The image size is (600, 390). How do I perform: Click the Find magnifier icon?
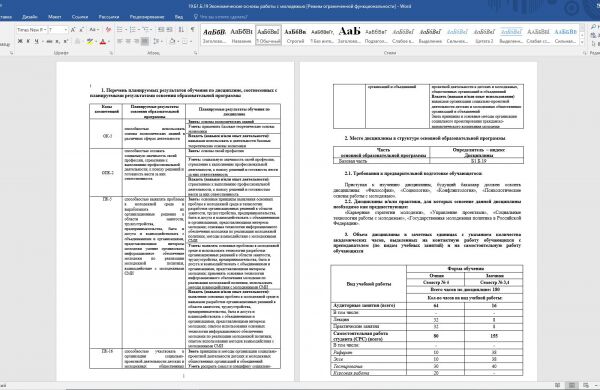[x=593, y=27]
